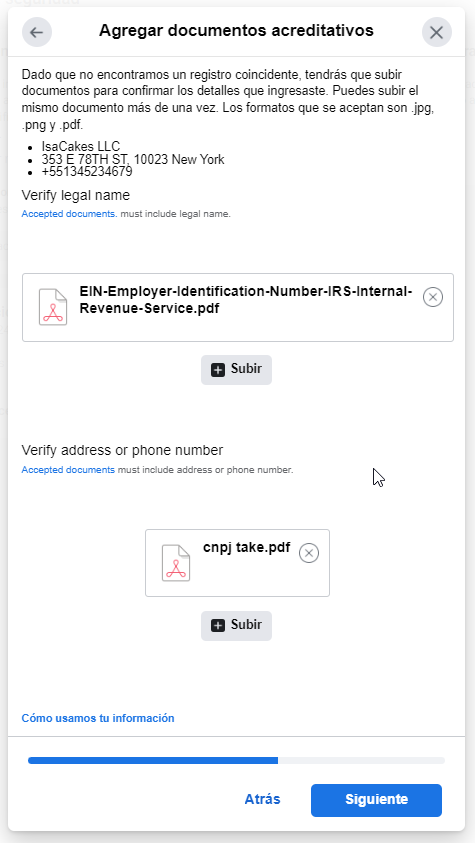Remove the EIN-Employer-Identification-Number PDF file
Image resolution: width=475 pixels, height=843 pixels.
[433, 297]
